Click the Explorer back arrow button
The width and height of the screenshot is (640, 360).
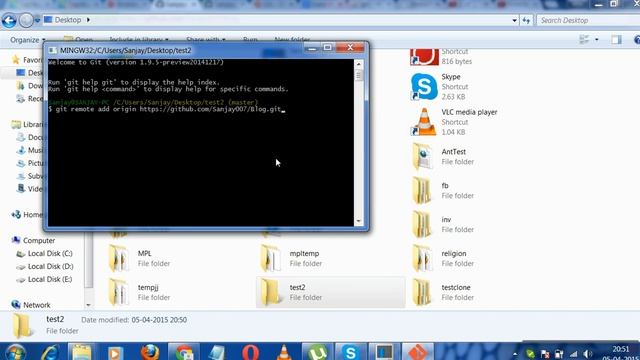(9, 20)
